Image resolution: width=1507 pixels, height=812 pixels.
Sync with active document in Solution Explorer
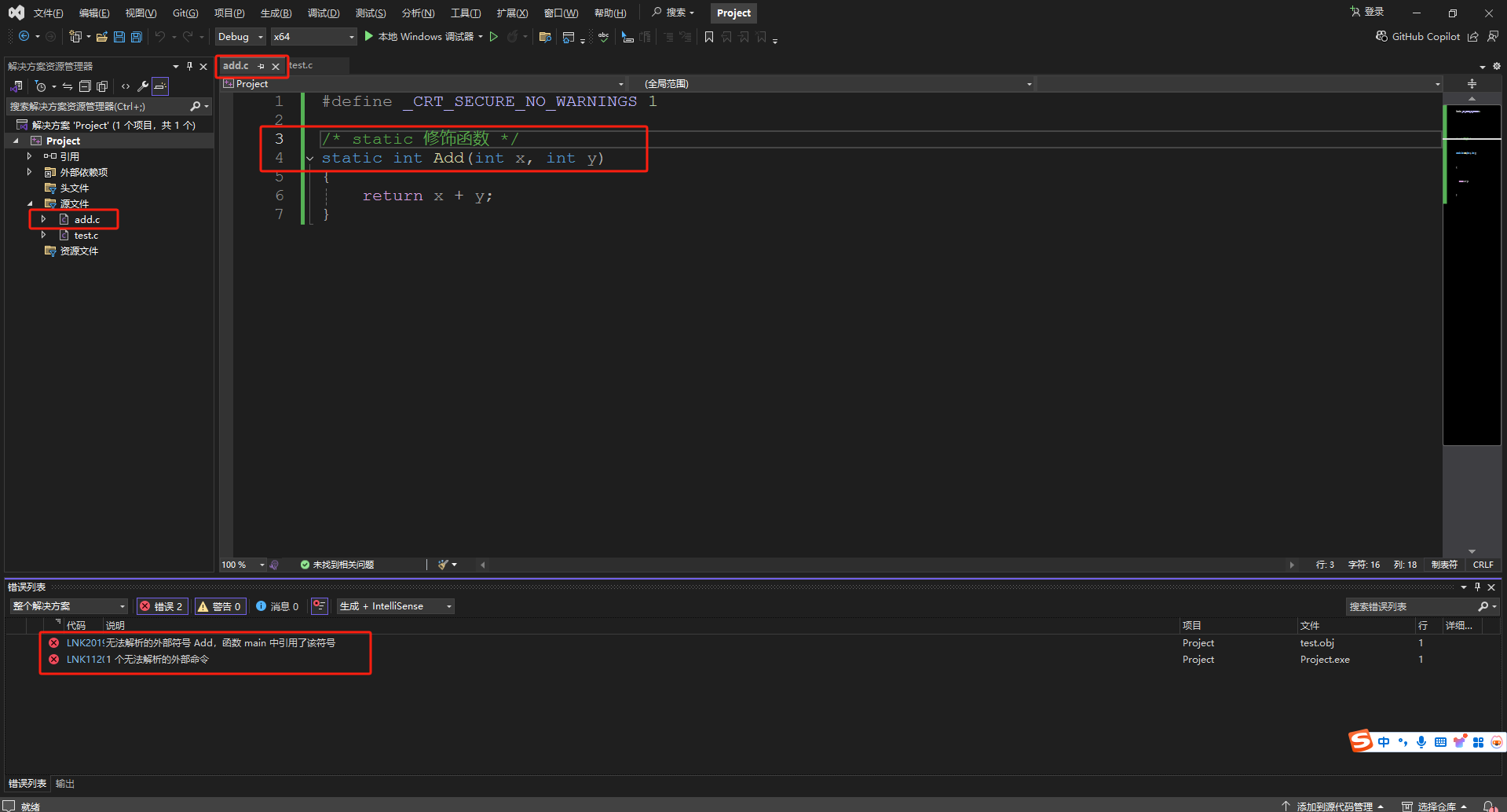[x=68, y=86]
